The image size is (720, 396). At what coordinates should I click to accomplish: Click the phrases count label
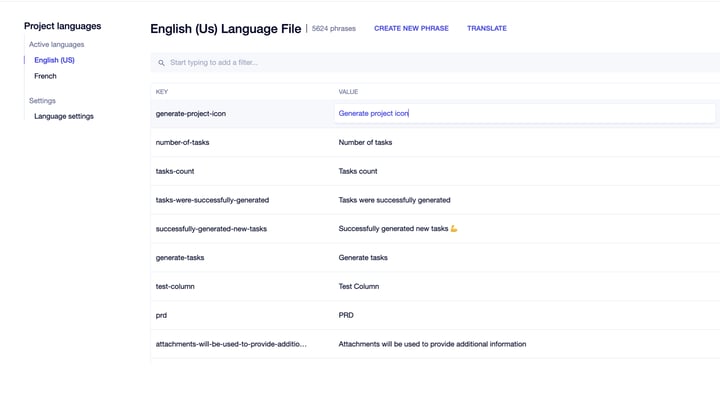pos(334,28)
